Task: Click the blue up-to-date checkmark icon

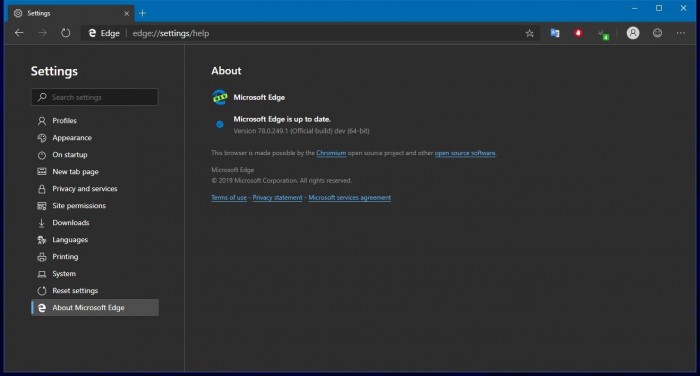Action: coord(220,125)
